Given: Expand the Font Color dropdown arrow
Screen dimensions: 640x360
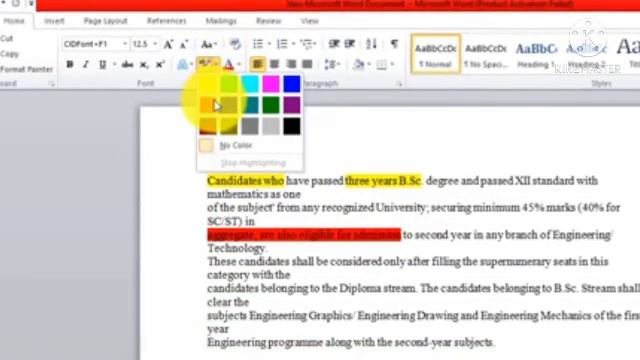Looking at the screenshot, I should [x=239, y=64].
